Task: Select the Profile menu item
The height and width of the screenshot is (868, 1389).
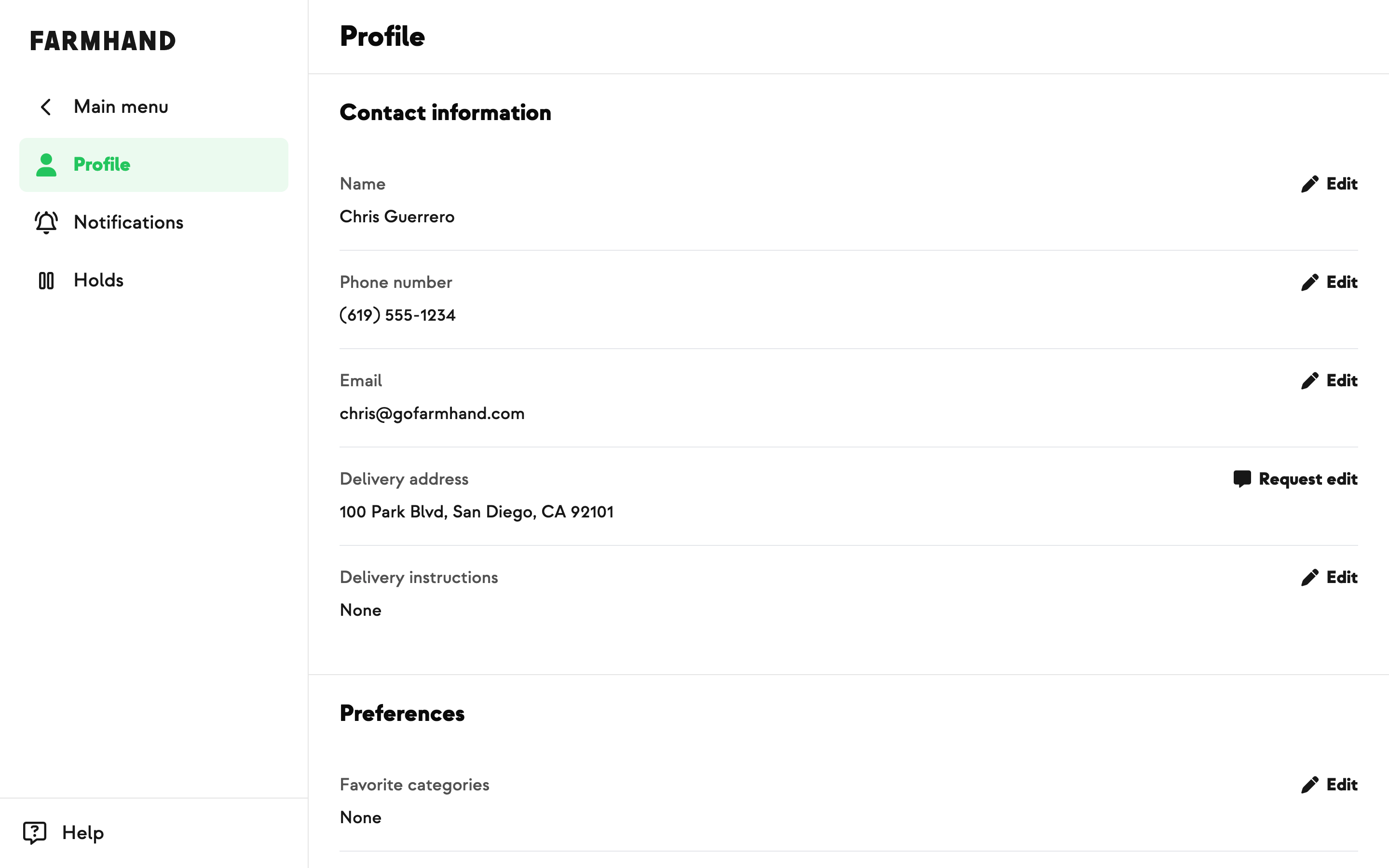Action: tap(102, 165)
